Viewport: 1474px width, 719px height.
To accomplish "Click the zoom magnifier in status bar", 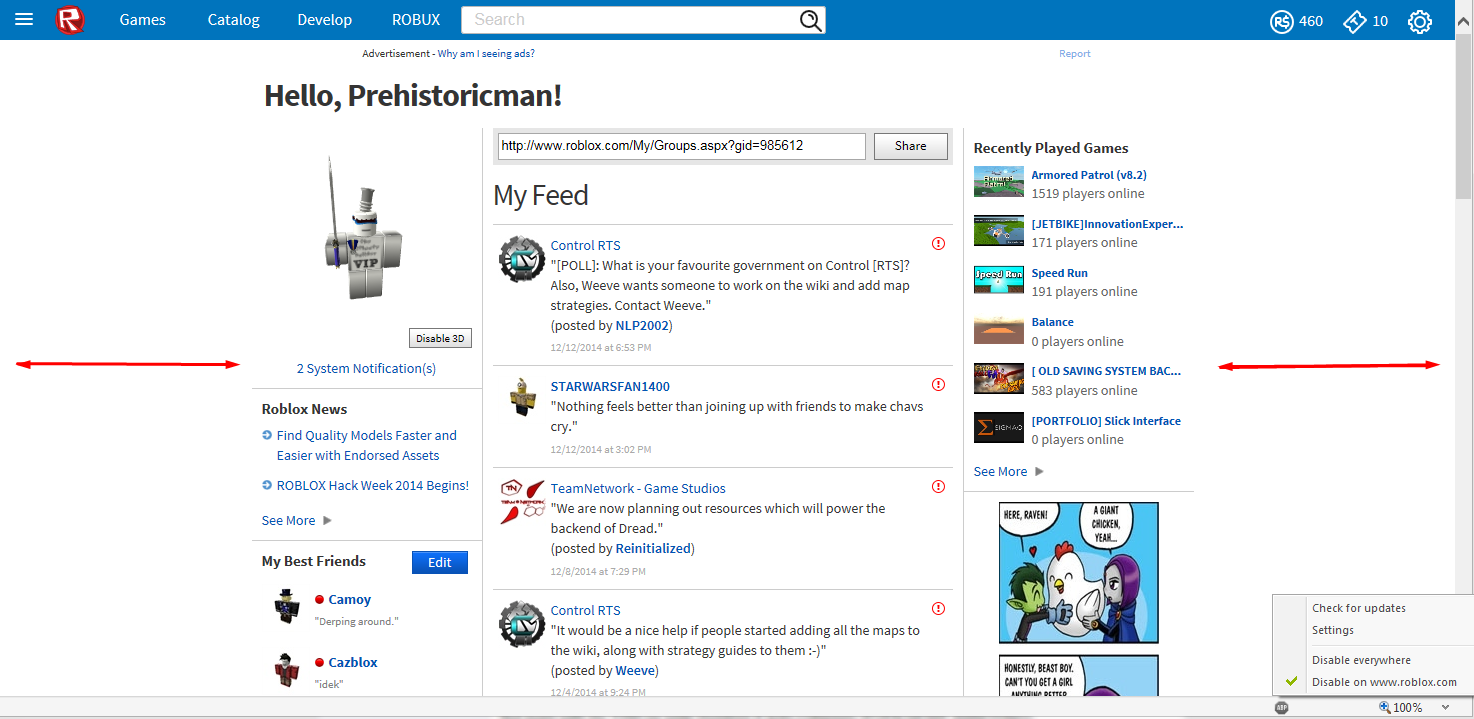I will pyautogui.click(x=1385, y=707).
